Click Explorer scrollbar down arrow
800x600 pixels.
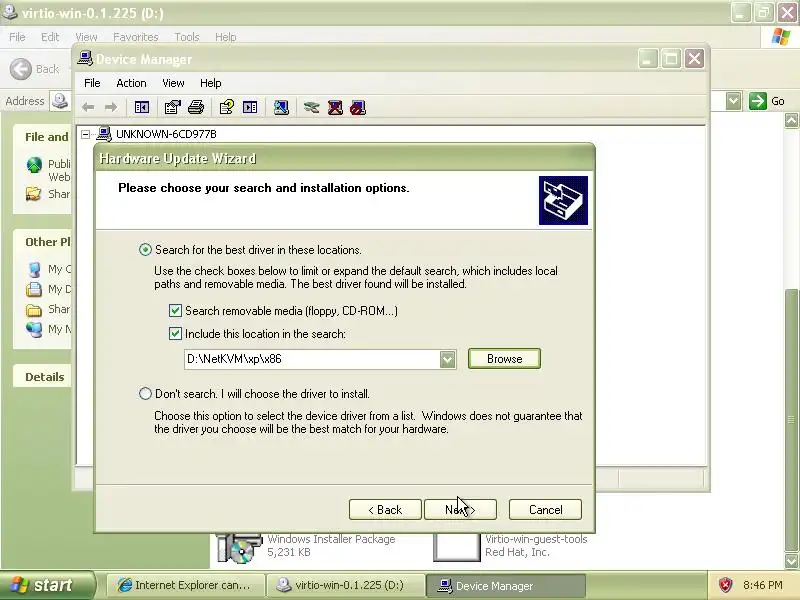point(791,561)
